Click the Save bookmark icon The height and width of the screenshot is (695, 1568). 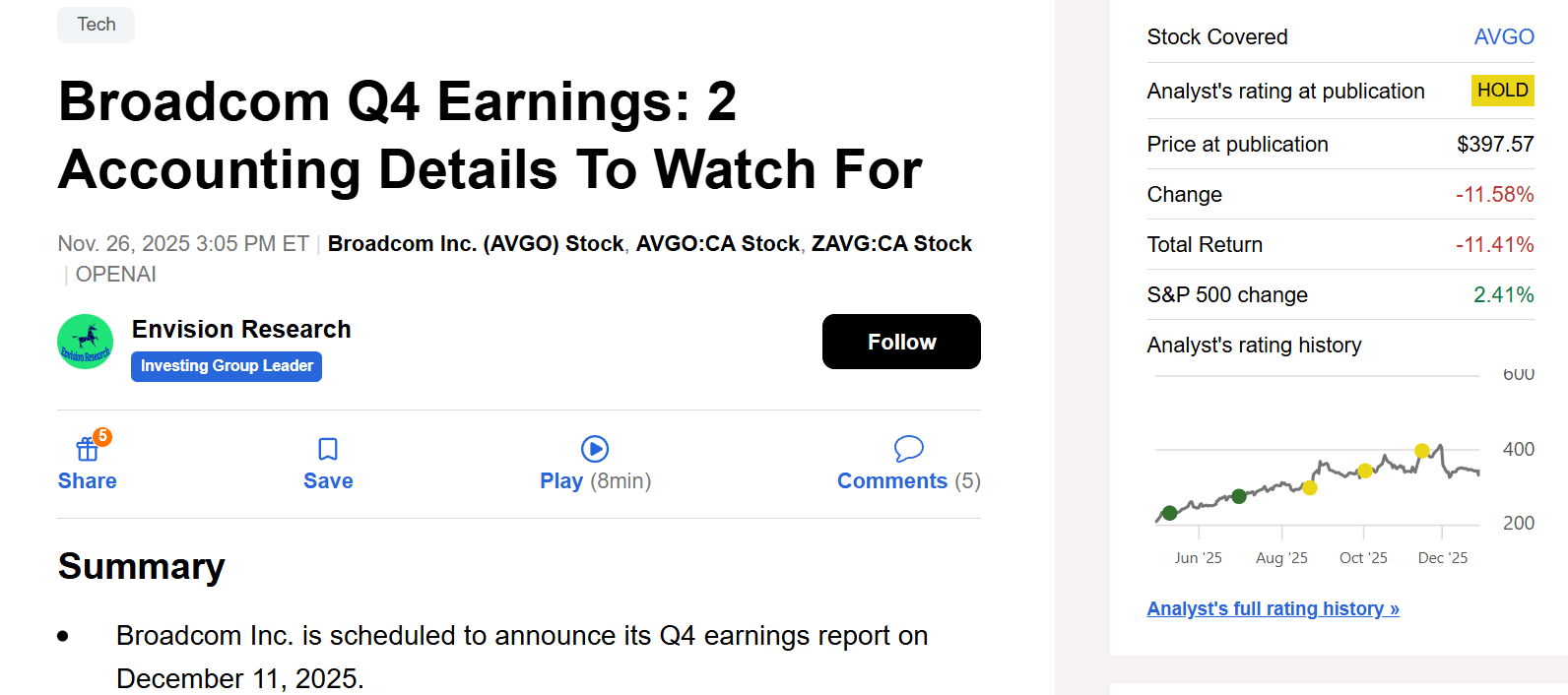coord(328,450)
